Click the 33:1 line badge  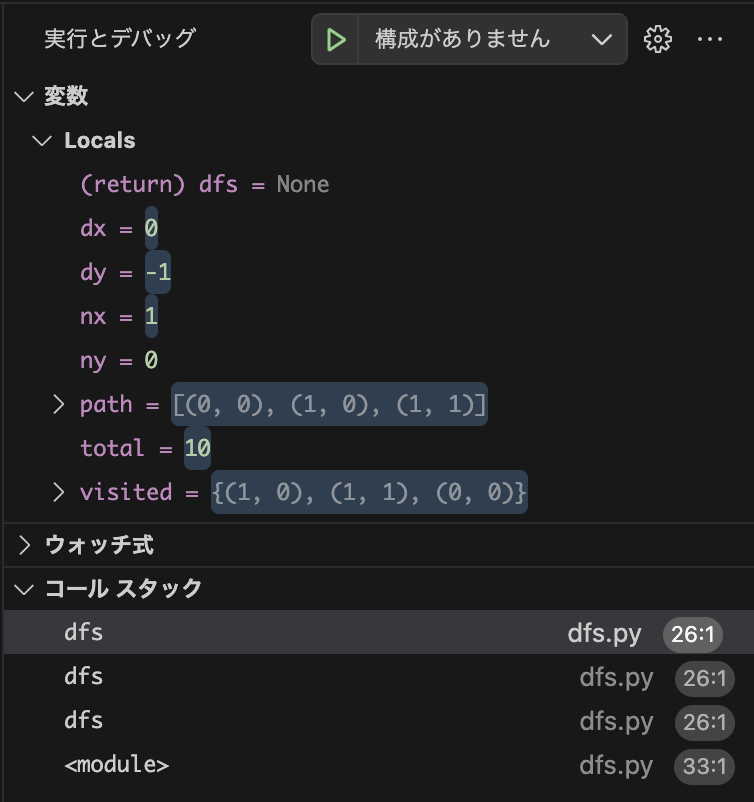[704, 766]
